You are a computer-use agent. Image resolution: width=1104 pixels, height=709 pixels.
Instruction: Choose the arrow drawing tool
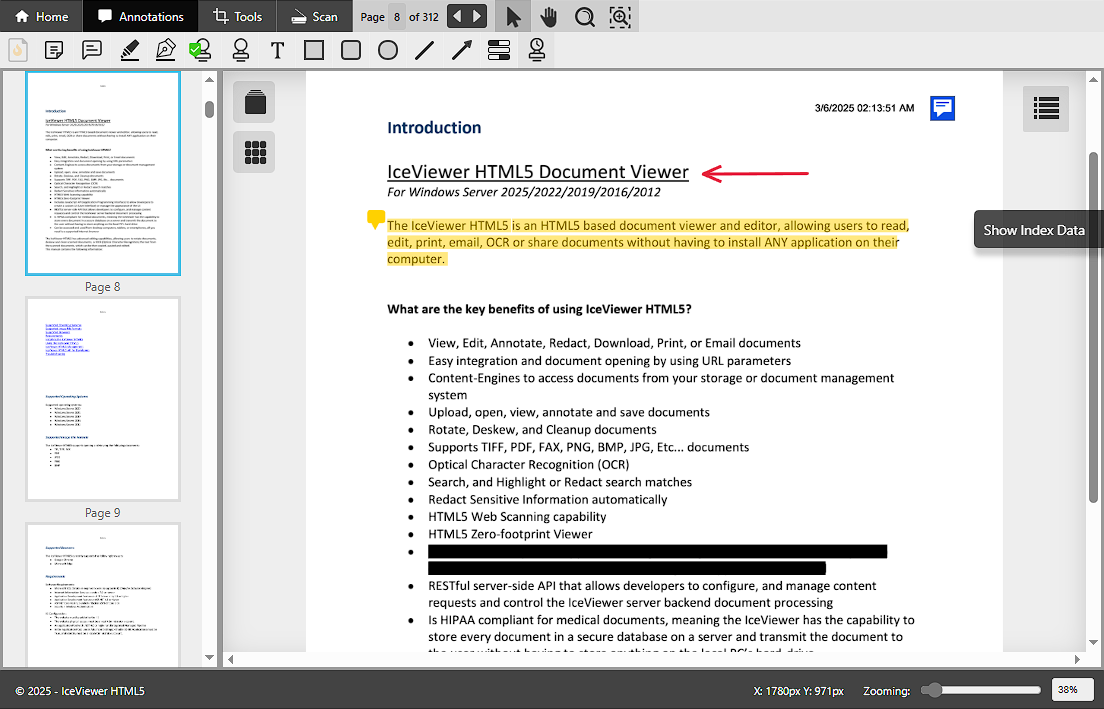pyautogui.click(x=461, y=50)
